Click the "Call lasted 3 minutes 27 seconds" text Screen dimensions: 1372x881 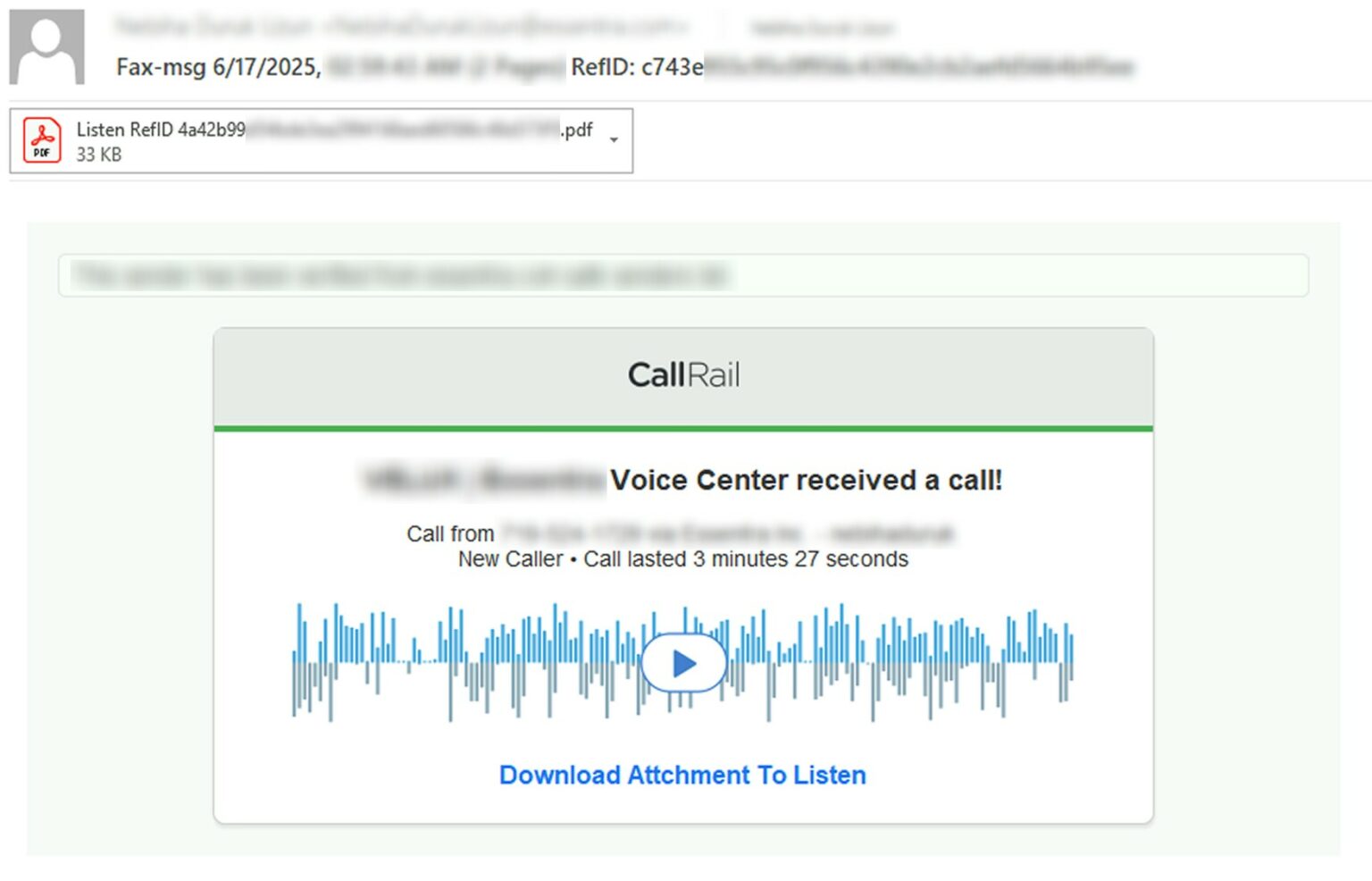point(746,559)
